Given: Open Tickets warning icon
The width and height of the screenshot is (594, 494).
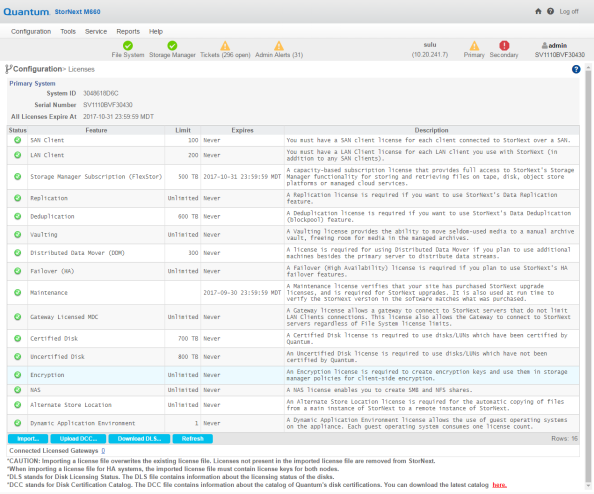Looking at the screenshot, I should [225, 46].
